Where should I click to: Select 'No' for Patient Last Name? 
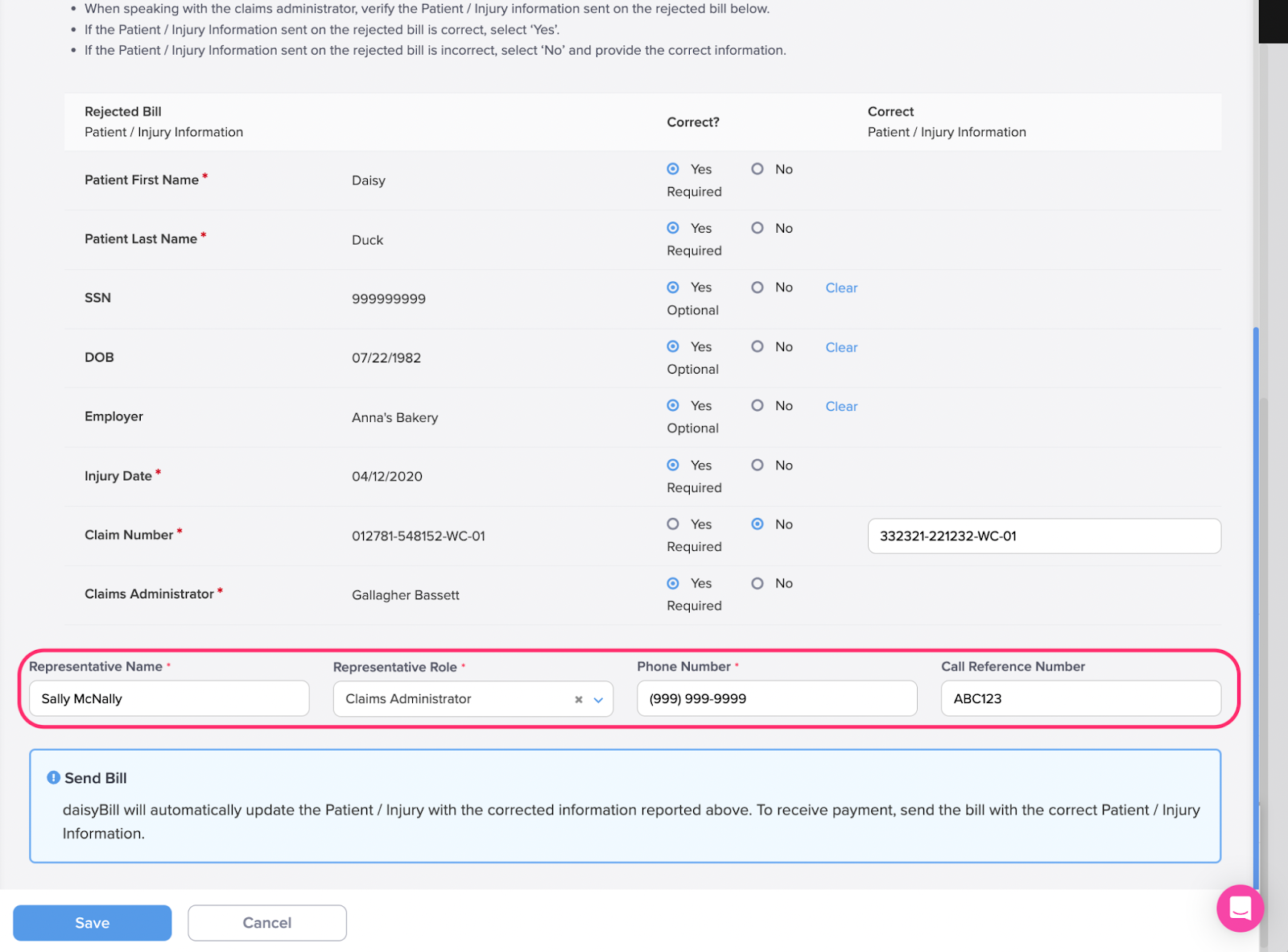coord(758,228)
